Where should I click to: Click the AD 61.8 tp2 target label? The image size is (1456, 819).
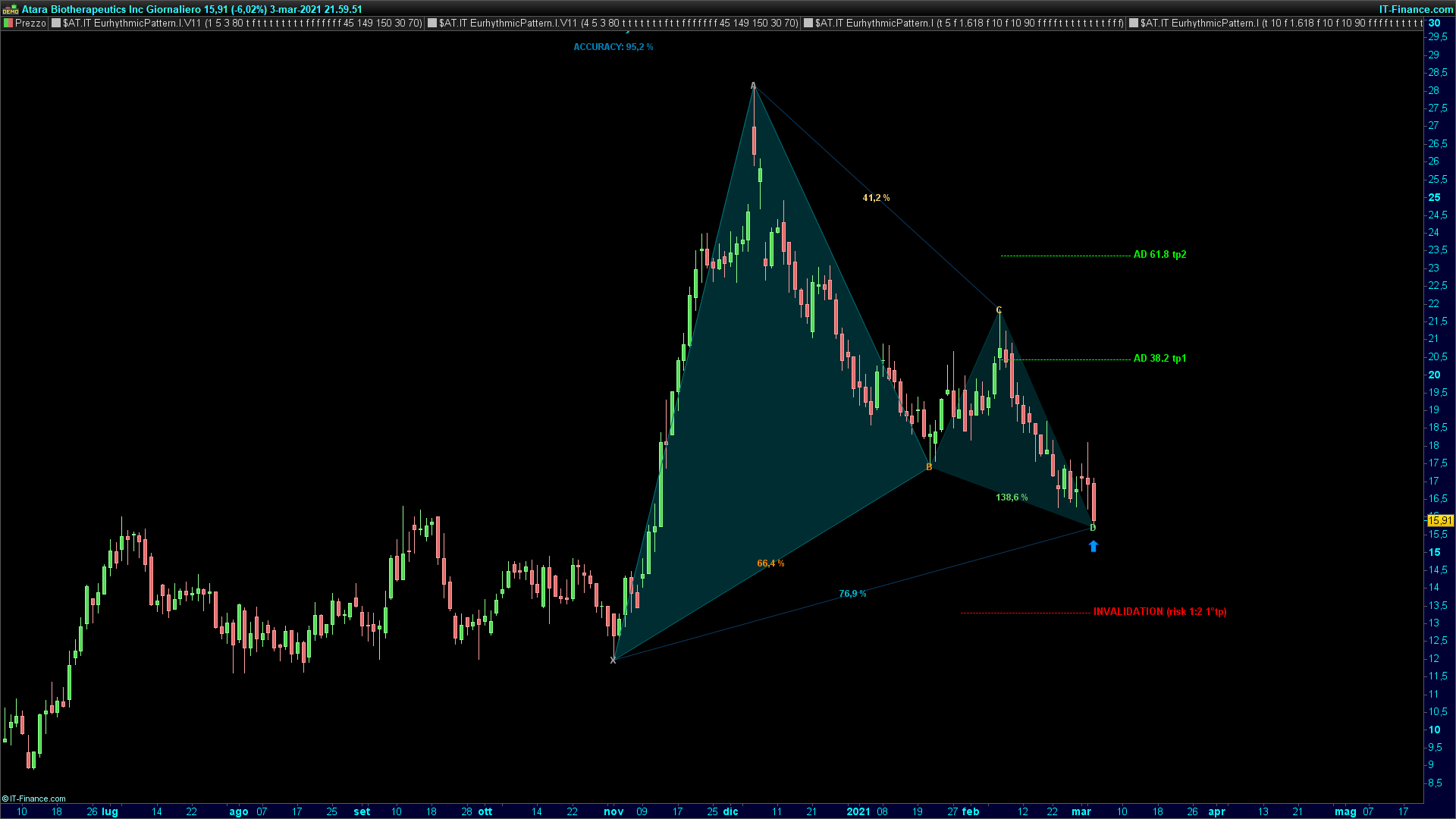(1159, 255)
